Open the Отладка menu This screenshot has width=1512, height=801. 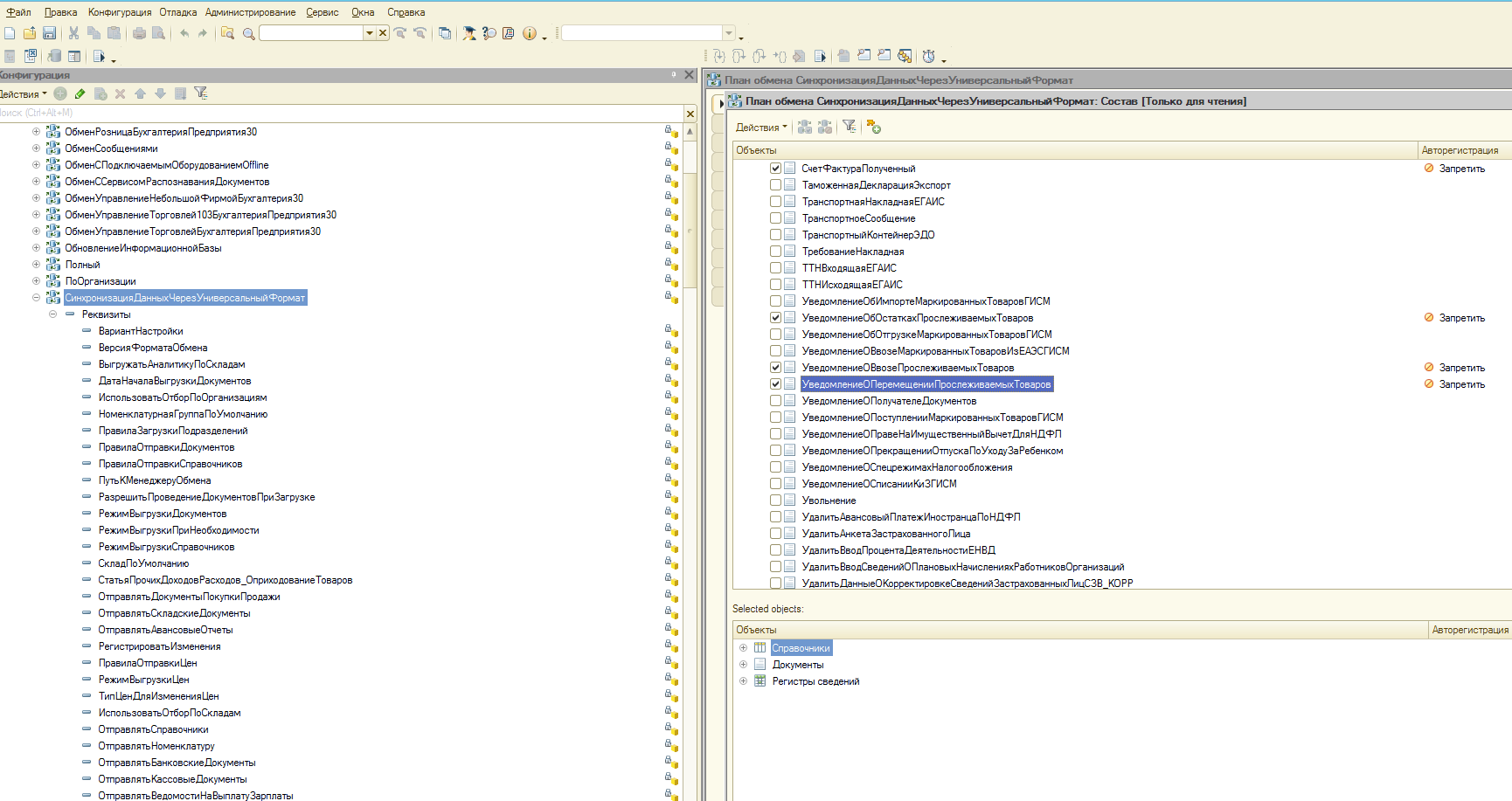tap(178, 12)
